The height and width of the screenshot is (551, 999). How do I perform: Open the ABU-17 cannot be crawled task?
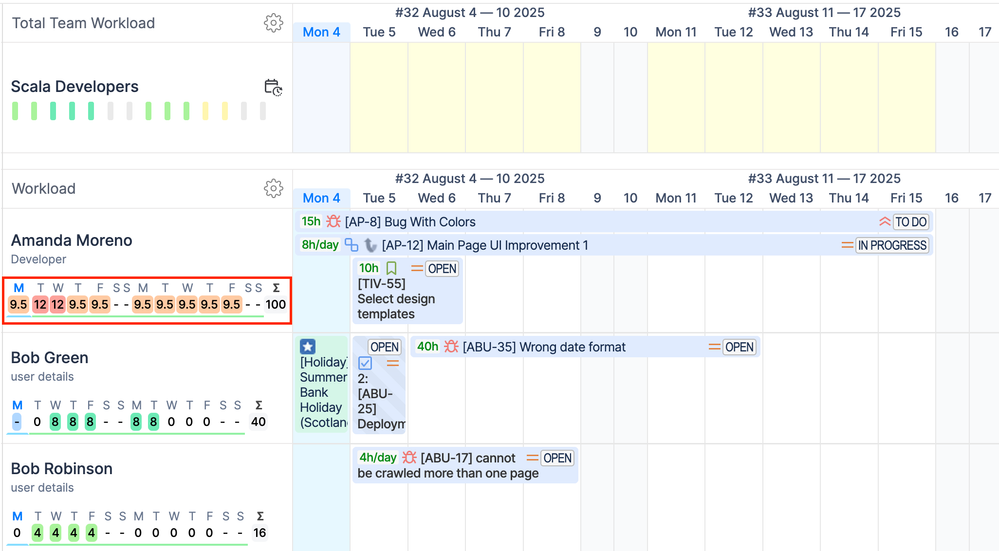point(465,465)
